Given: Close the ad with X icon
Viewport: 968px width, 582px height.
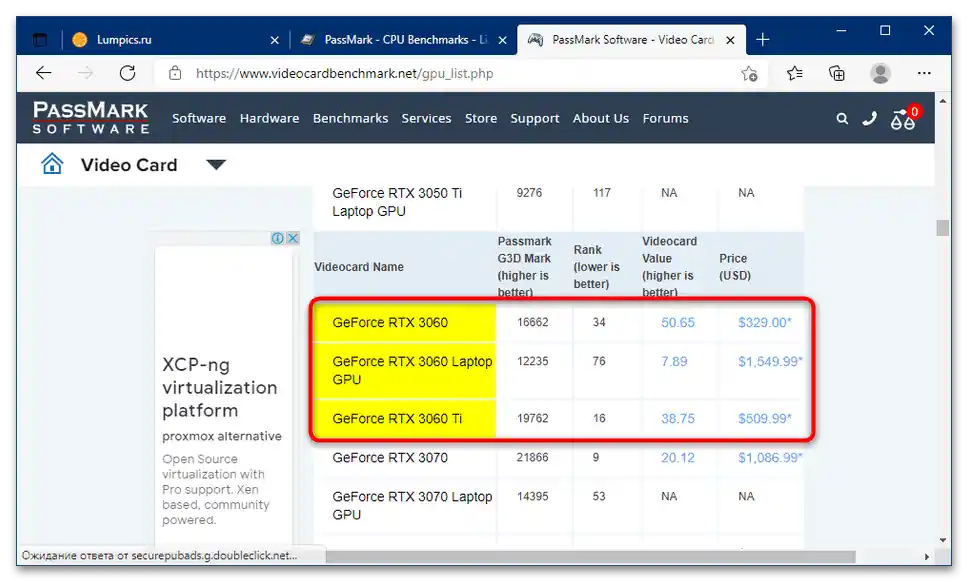Looking at the screenshot, I should (293, 238).
